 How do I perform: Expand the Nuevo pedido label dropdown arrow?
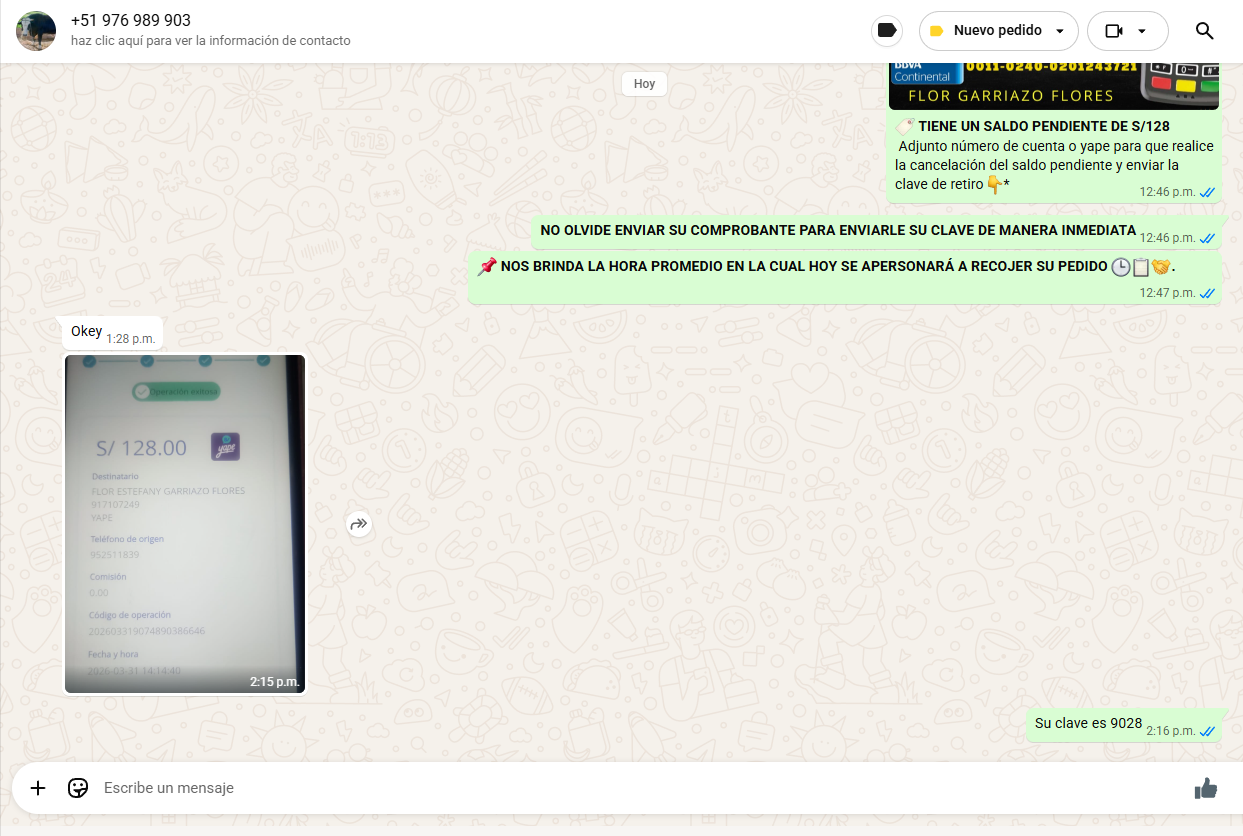click(1060, 31)
